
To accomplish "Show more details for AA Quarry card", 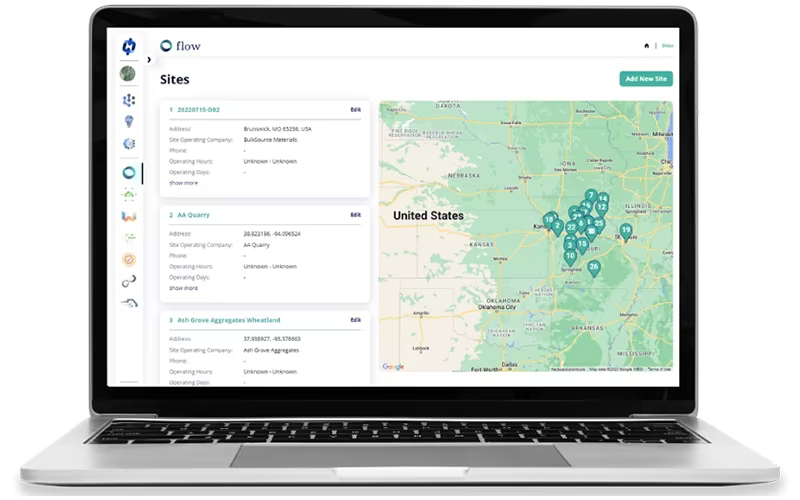I will tap(183, 288).
